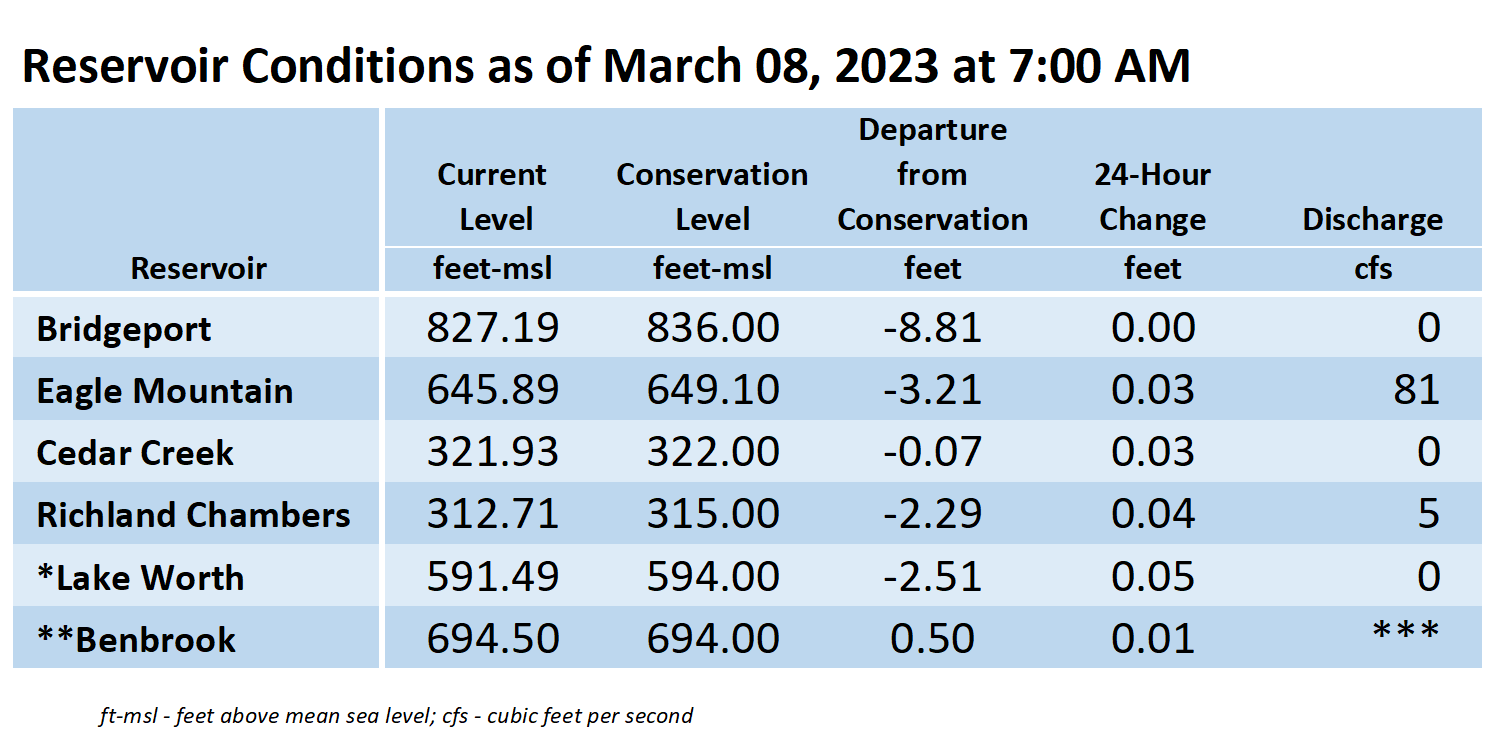The image size is (1496, 743).
Task: Select Cedar Creek departure value -0.07
Action: click(932, 452)
